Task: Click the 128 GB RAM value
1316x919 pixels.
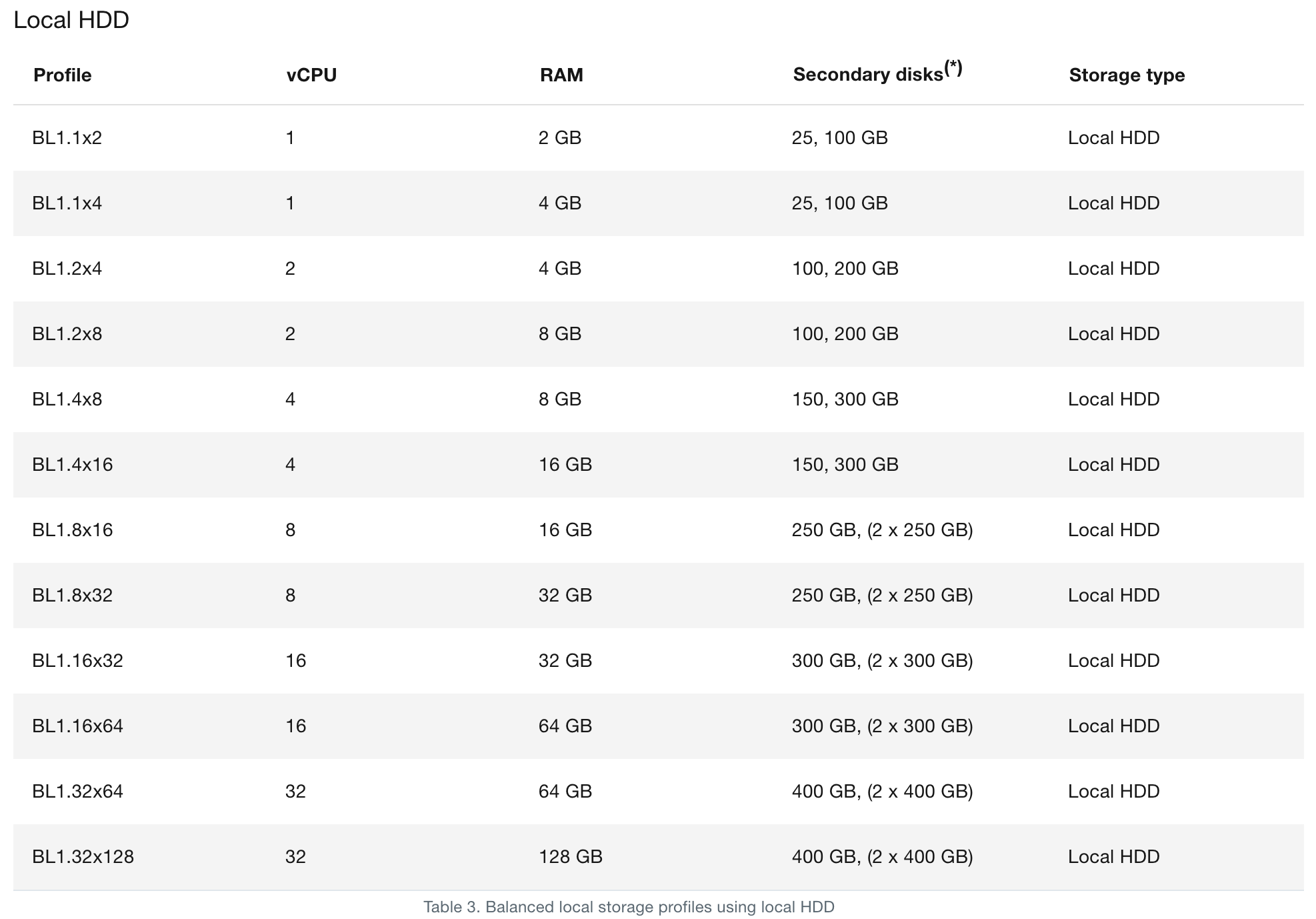Action: click(571, 856)
